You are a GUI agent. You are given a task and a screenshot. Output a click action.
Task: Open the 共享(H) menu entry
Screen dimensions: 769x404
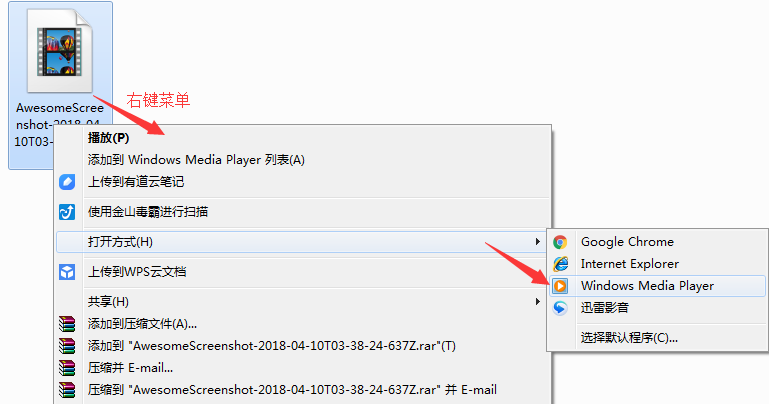pos(108,302)
